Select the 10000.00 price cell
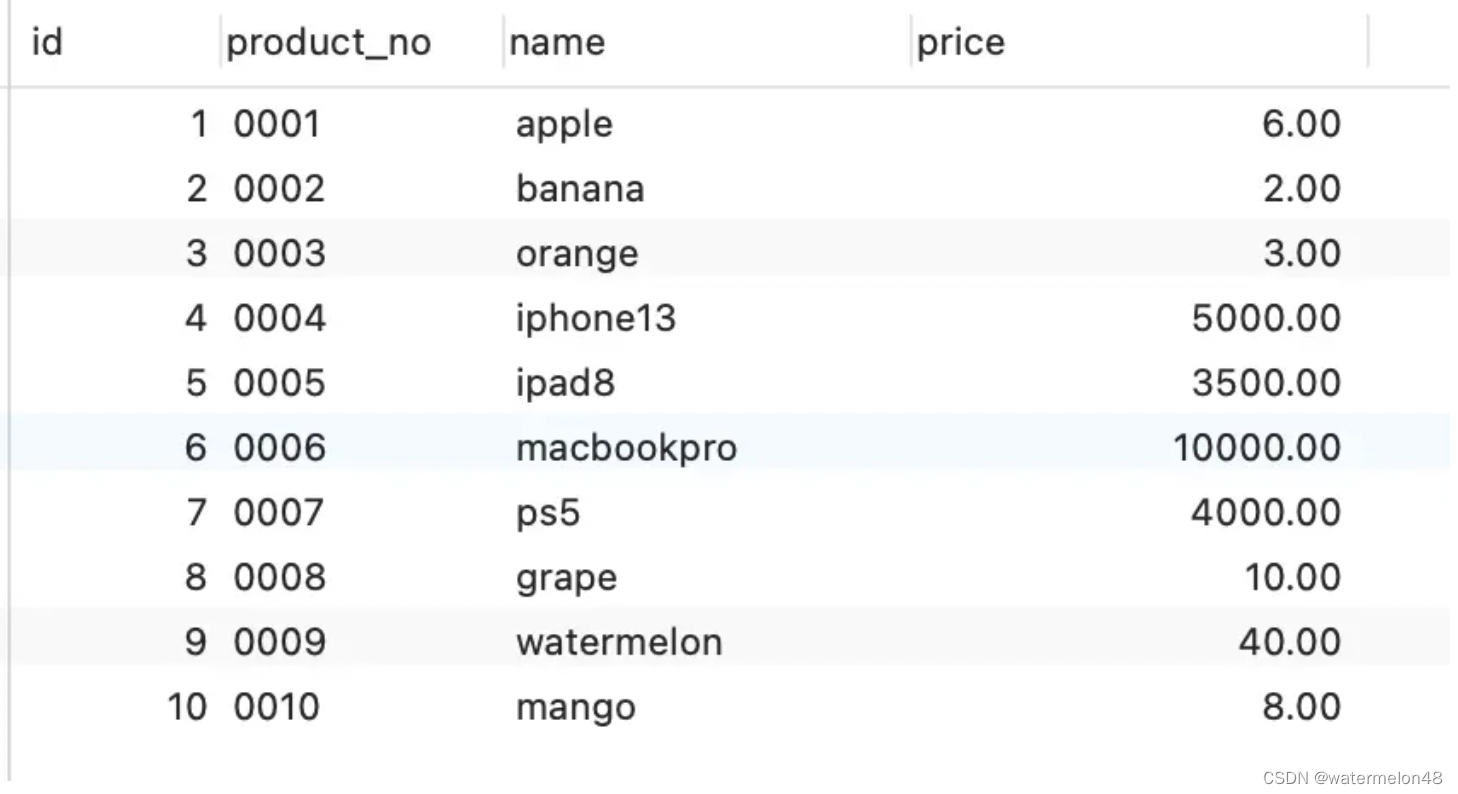 [1256, 448]
